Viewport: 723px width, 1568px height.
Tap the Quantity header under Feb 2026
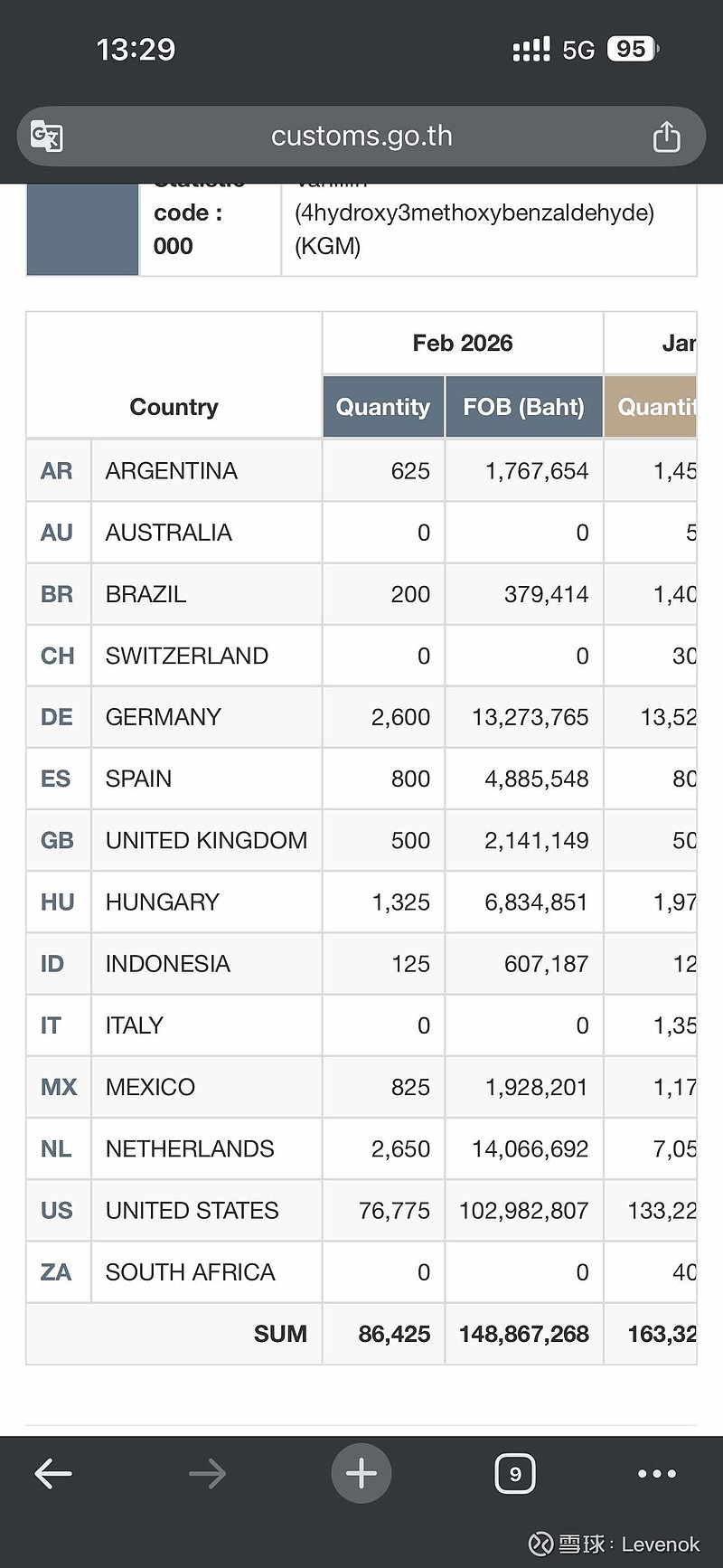pyautogui.click(x=383, y=407)
